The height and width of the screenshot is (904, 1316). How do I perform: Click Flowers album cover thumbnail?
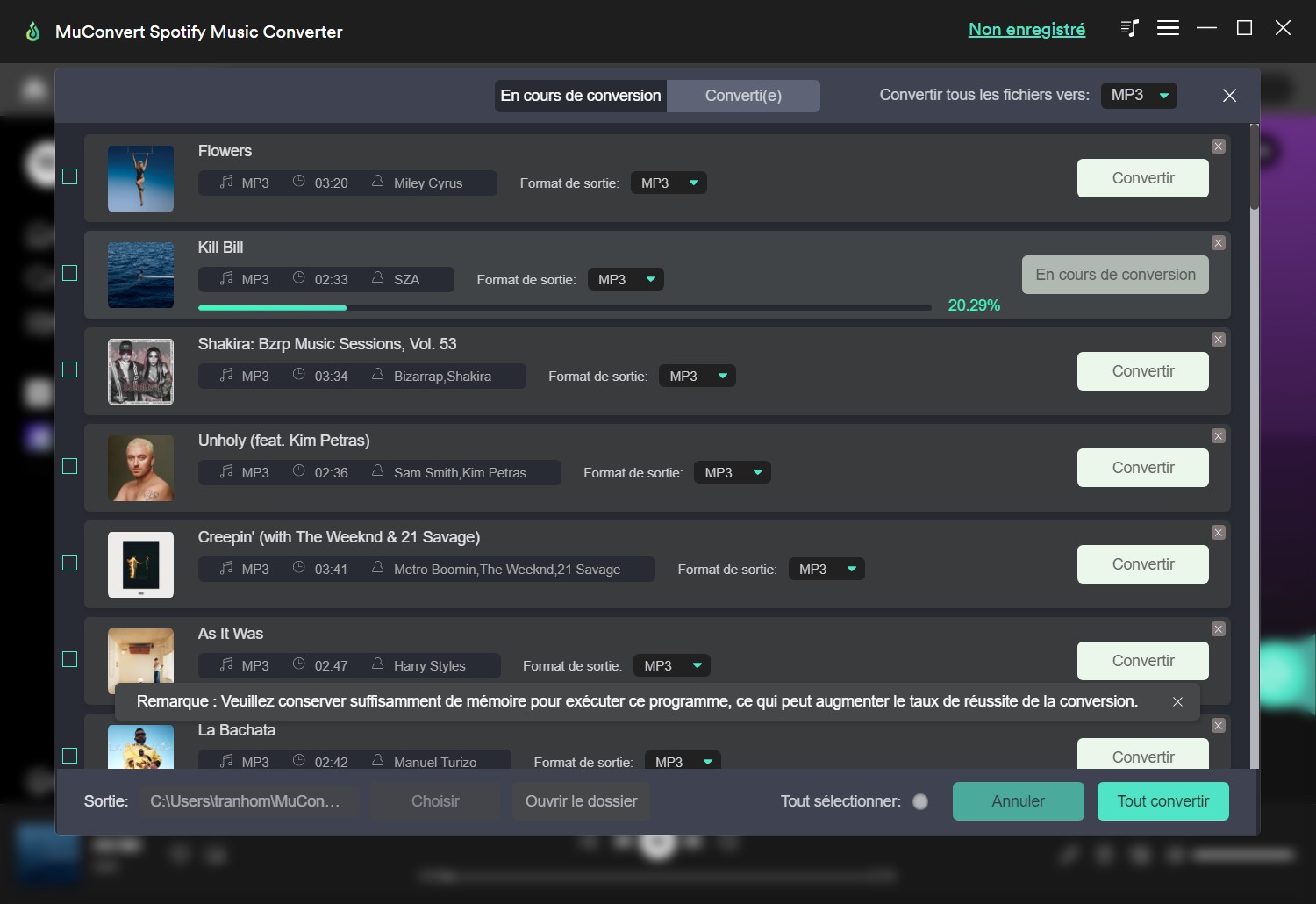[140, 178]
